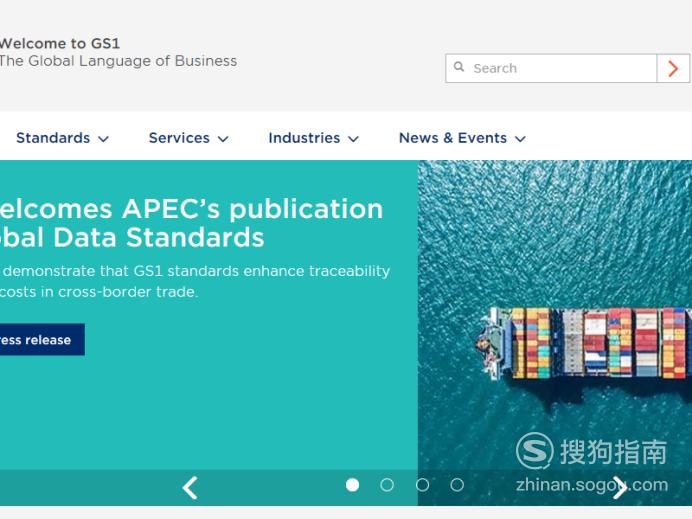692x519 pixels.
Task: Submit search with the orange arrow button
Action: pos(673,68)
